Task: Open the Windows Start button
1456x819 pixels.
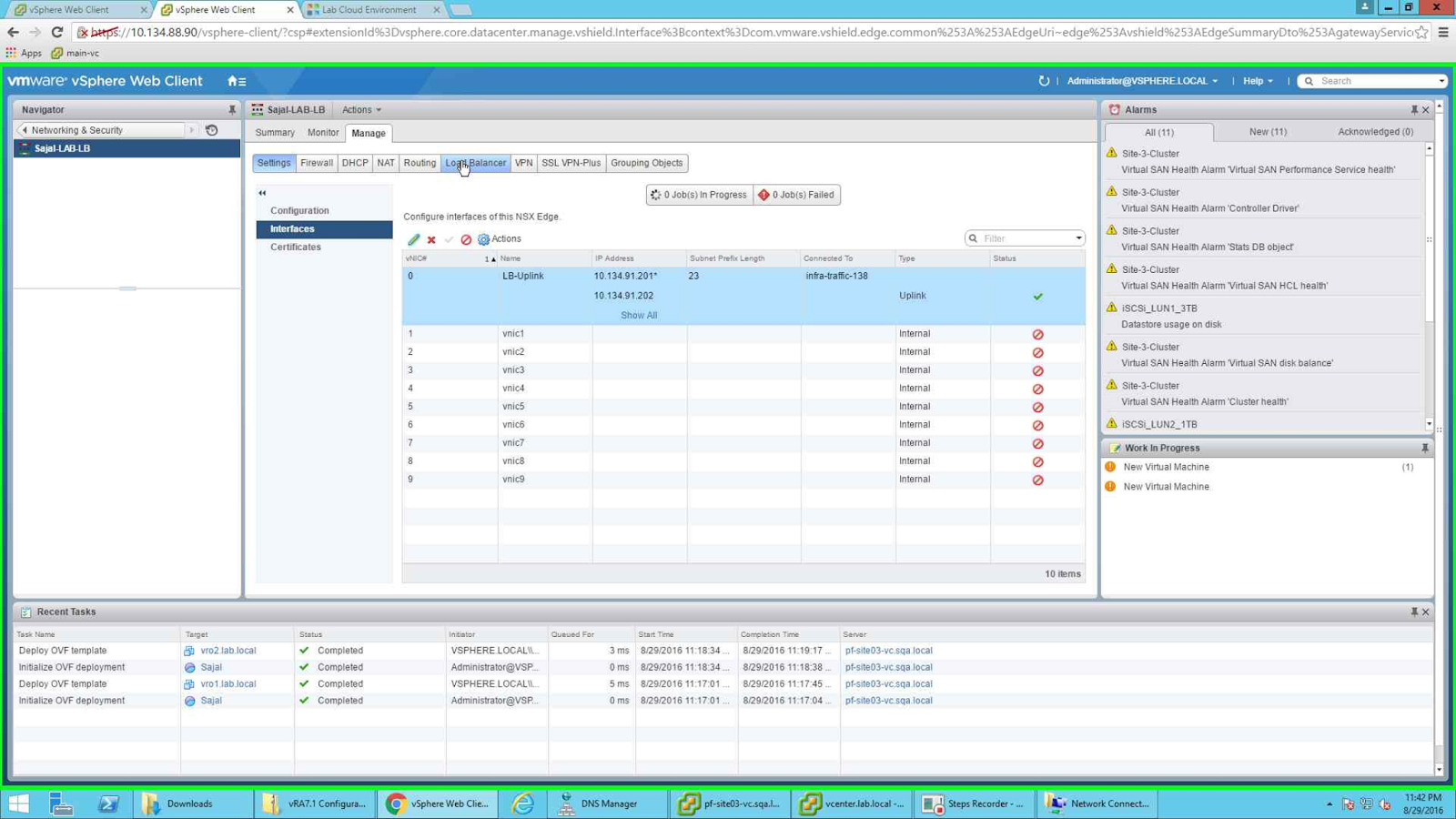Action: [x=18, y=804]
